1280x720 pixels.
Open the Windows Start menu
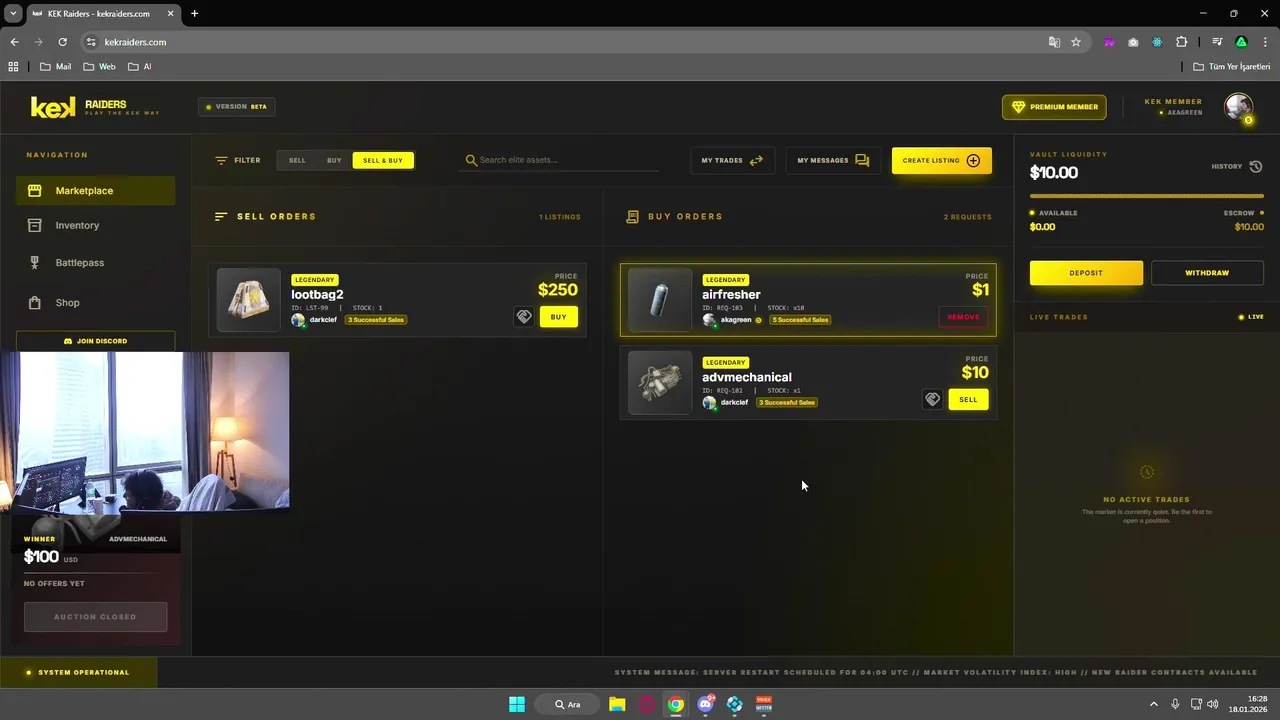pyautogui.click(x=517, y=704)
